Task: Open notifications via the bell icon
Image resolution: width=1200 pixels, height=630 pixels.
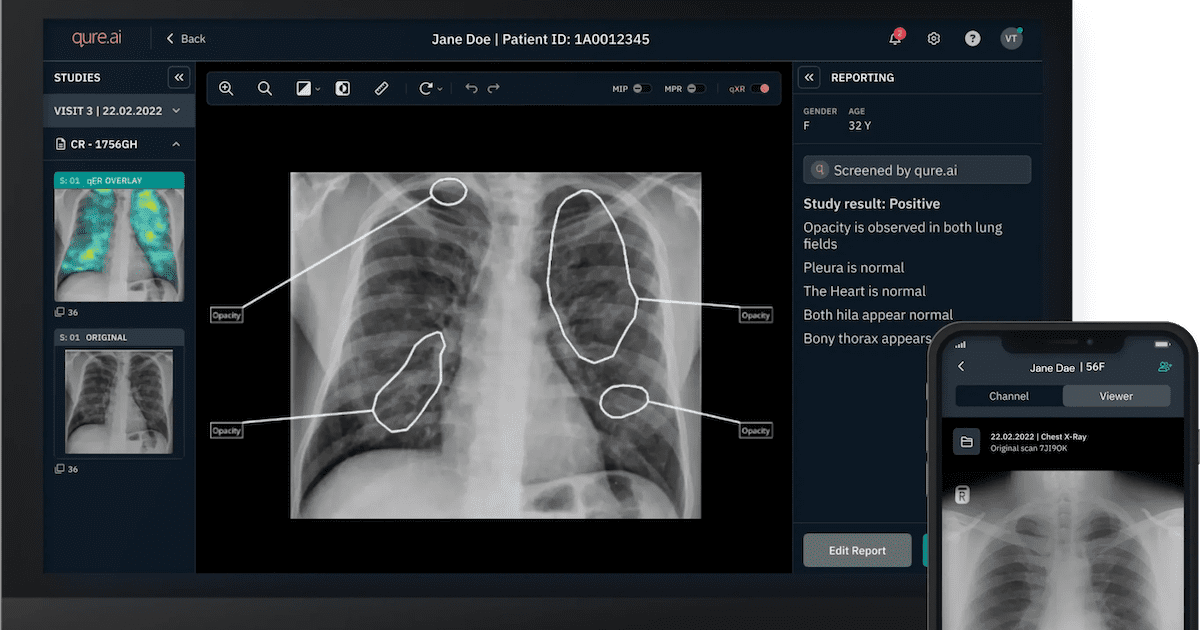Action: pyautogui.click(x=895, y=38)
